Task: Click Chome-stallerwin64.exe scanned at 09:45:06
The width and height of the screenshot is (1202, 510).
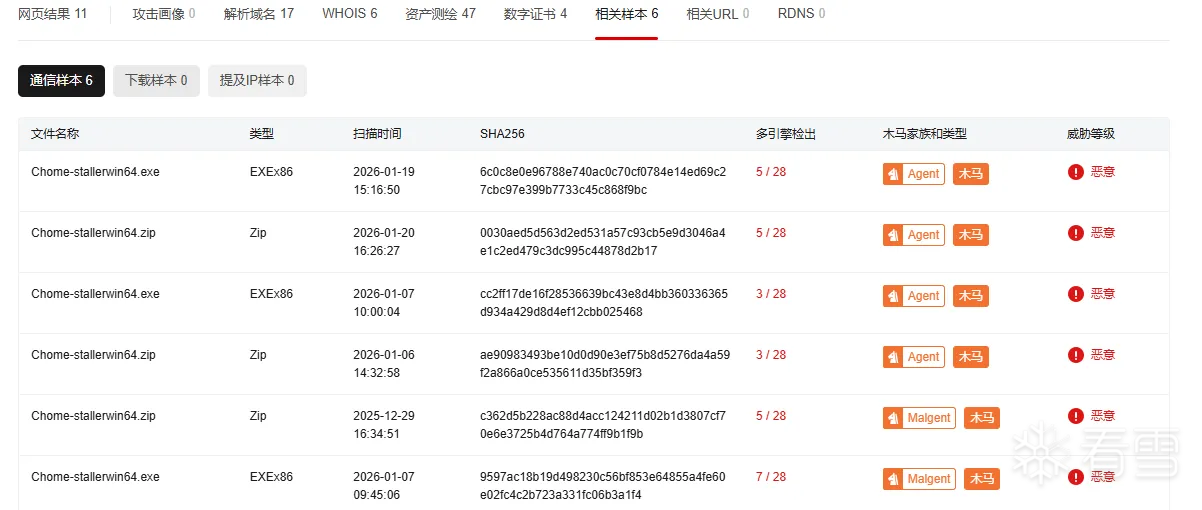Action: coord(95,477)
